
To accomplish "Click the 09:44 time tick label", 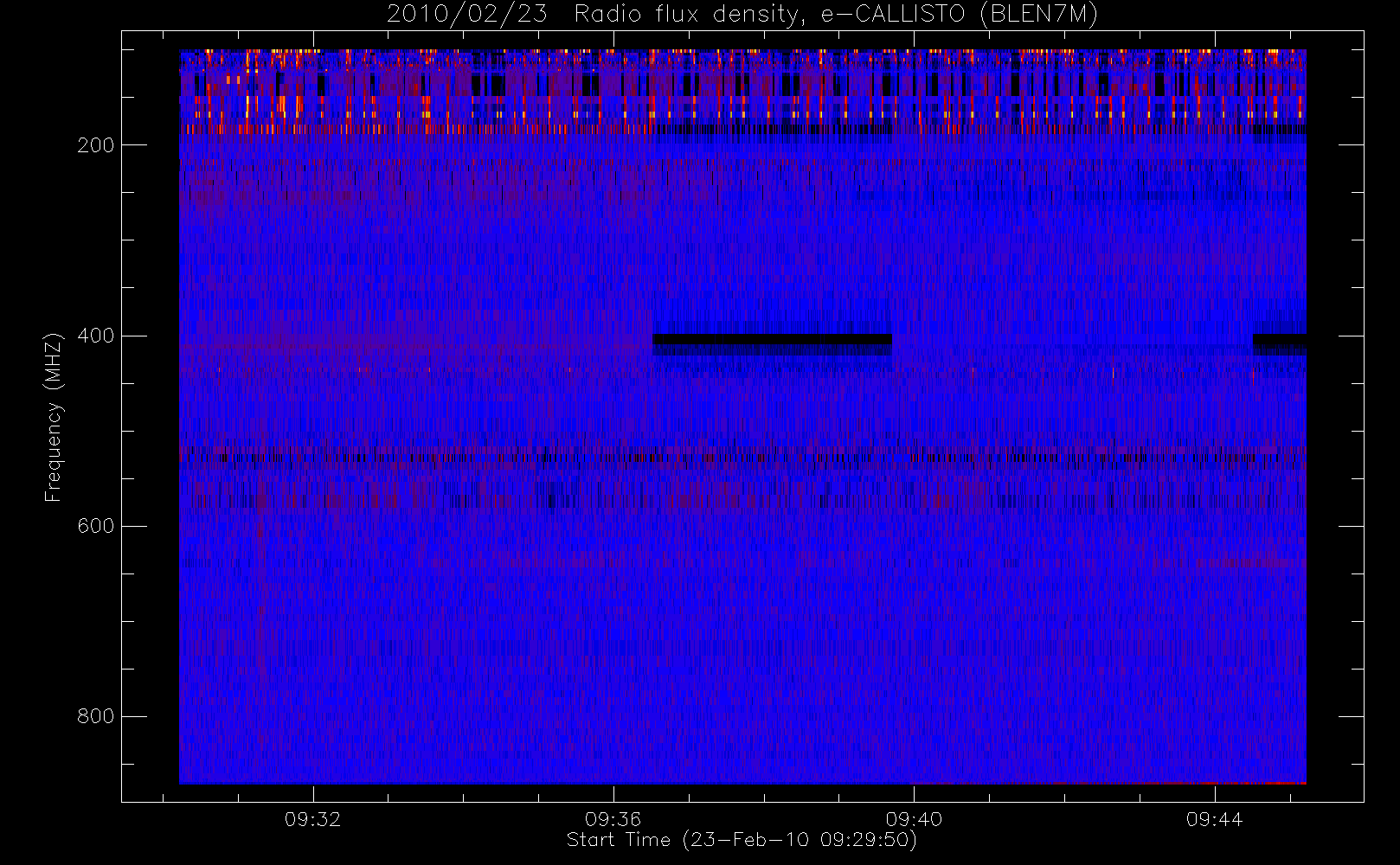I will click(x=1214, y=819).
